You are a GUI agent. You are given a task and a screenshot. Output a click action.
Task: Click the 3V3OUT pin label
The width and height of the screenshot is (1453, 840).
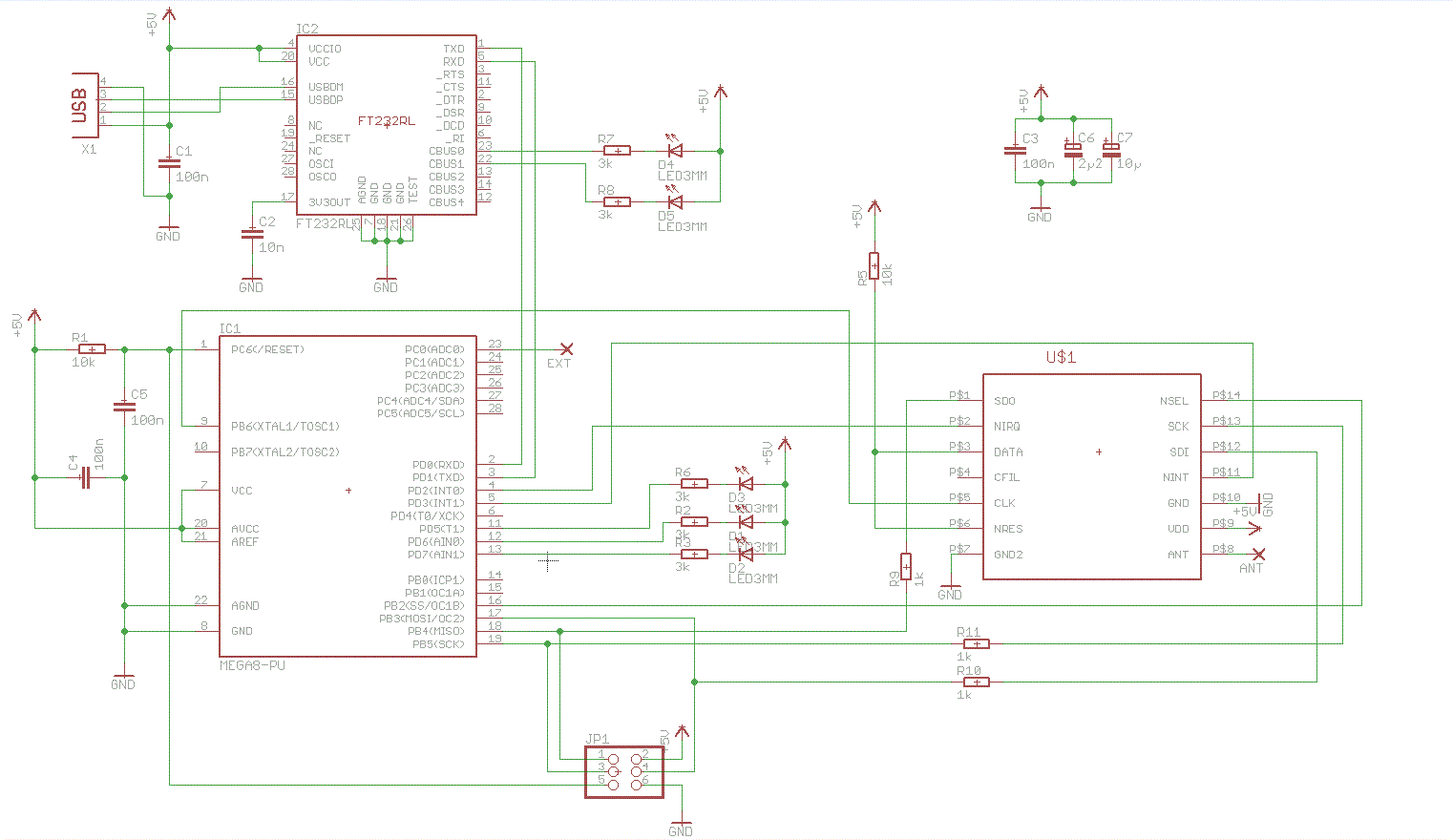[329, 202]
